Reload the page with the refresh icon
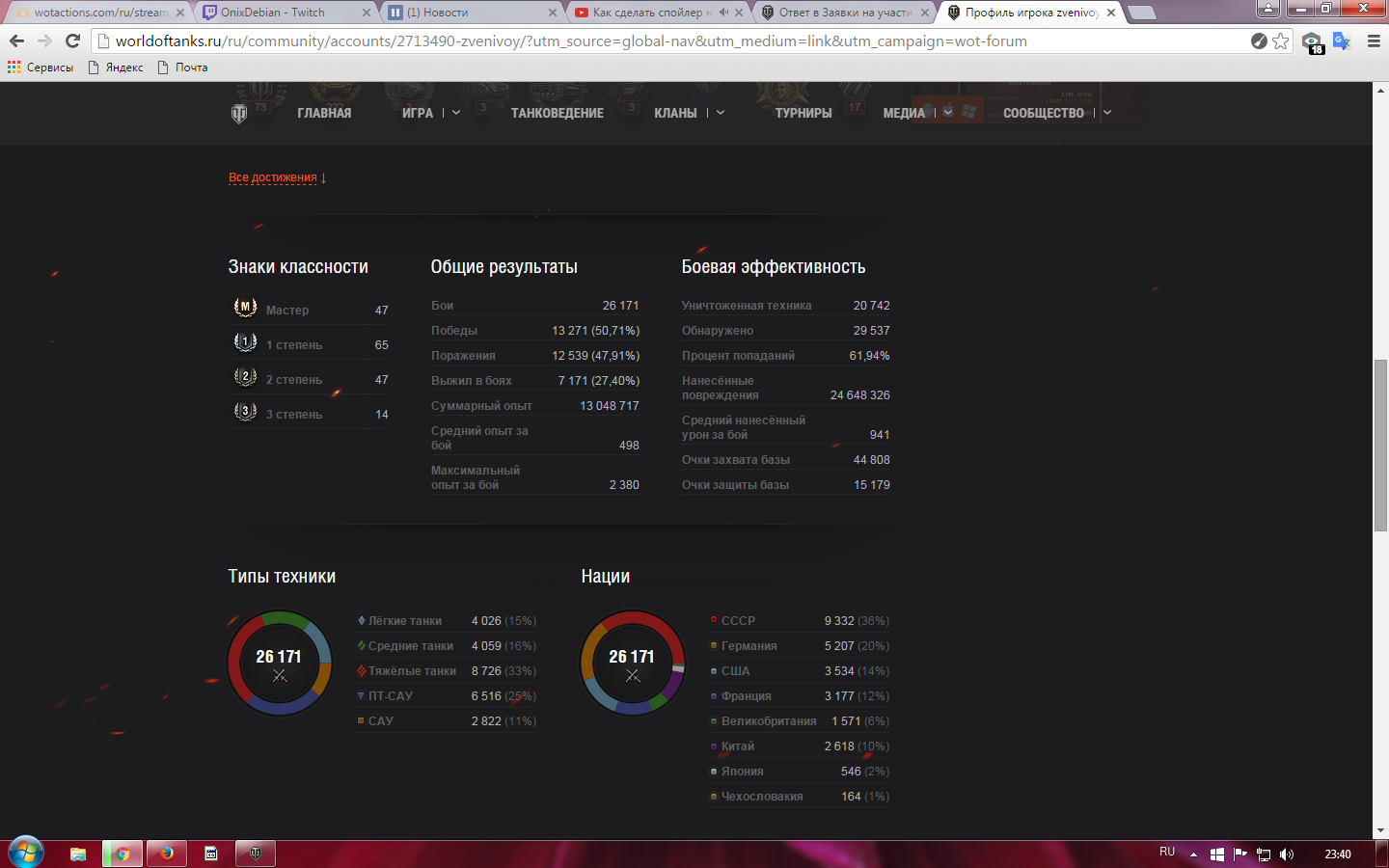Screen dimensions: 1389x868 72,41
